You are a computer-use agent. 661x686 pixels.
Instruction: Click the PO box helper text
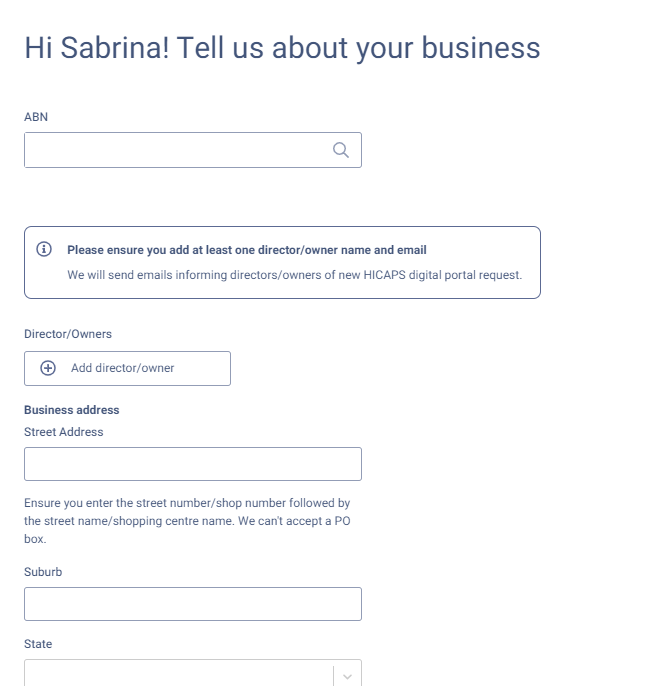[x=186, y=520]
